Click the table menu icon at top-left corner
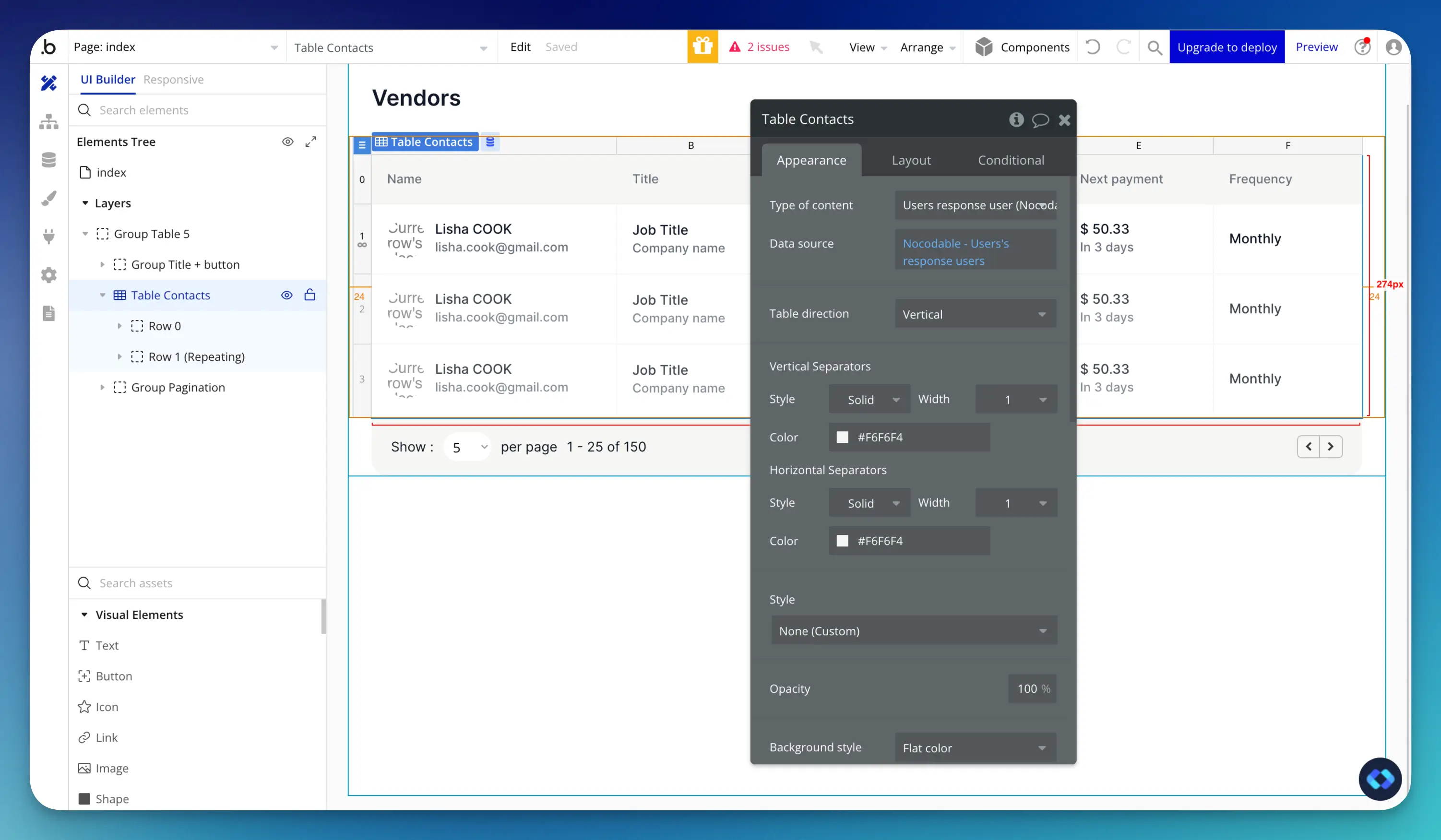Viewport: 1441px width, 840px height. pos(362,145)
